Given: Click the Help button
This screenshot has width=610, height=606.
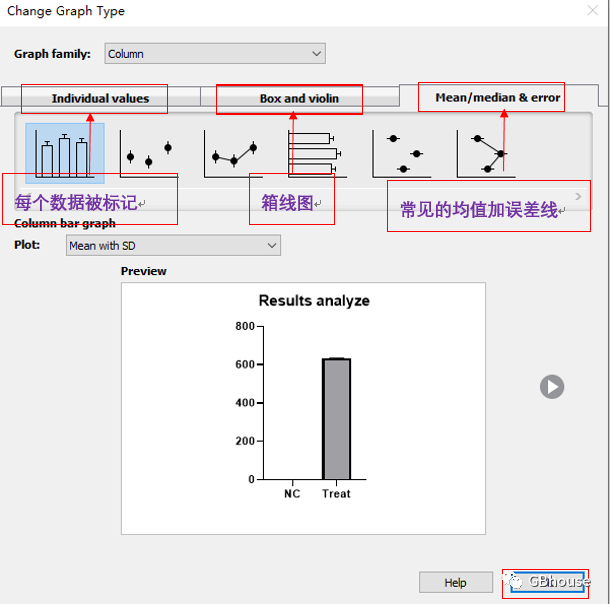Looking at the screenshot, I should click(x=455, y=582).
